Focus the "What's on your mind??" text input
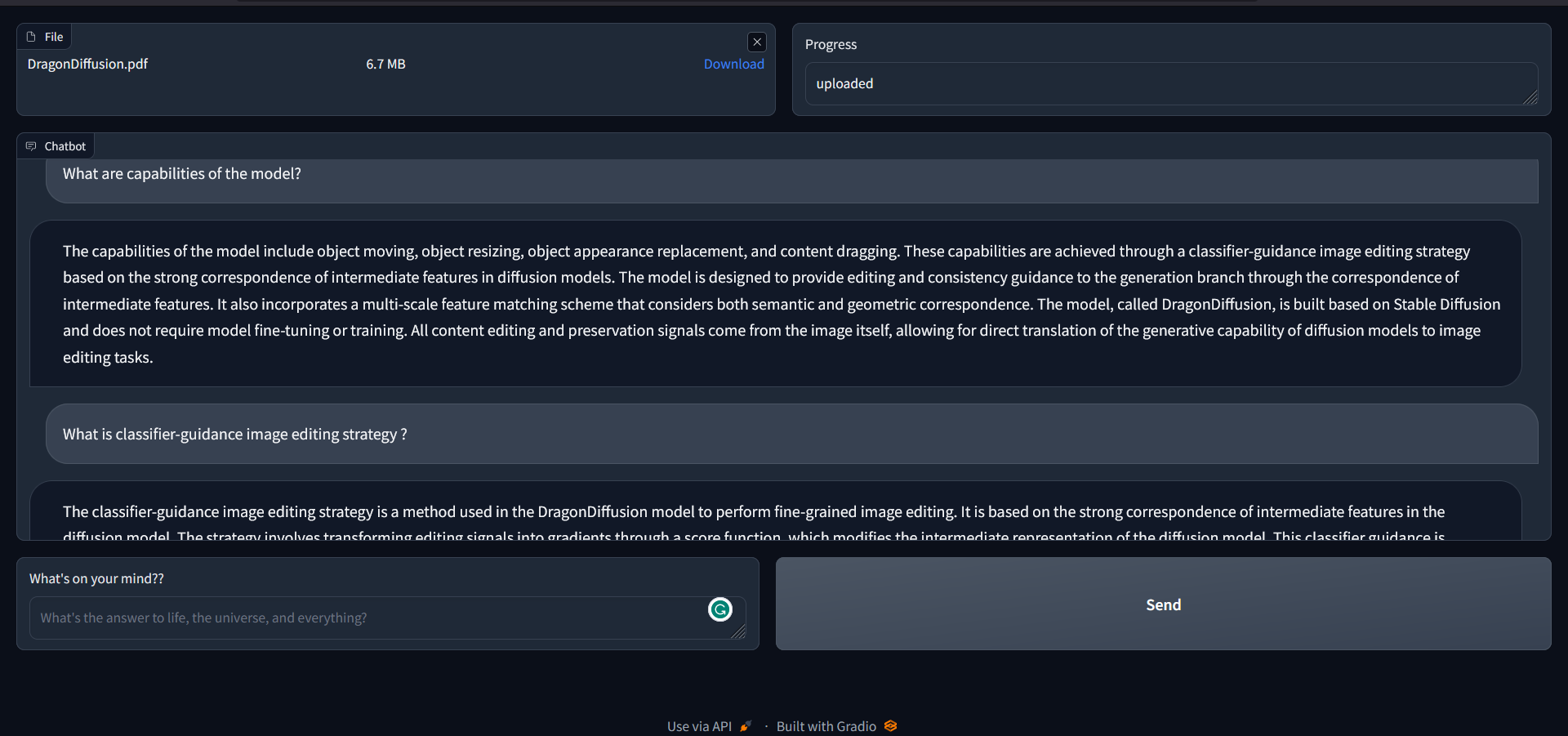Viewport: 1568px width, 736px height. click(367, 618)
